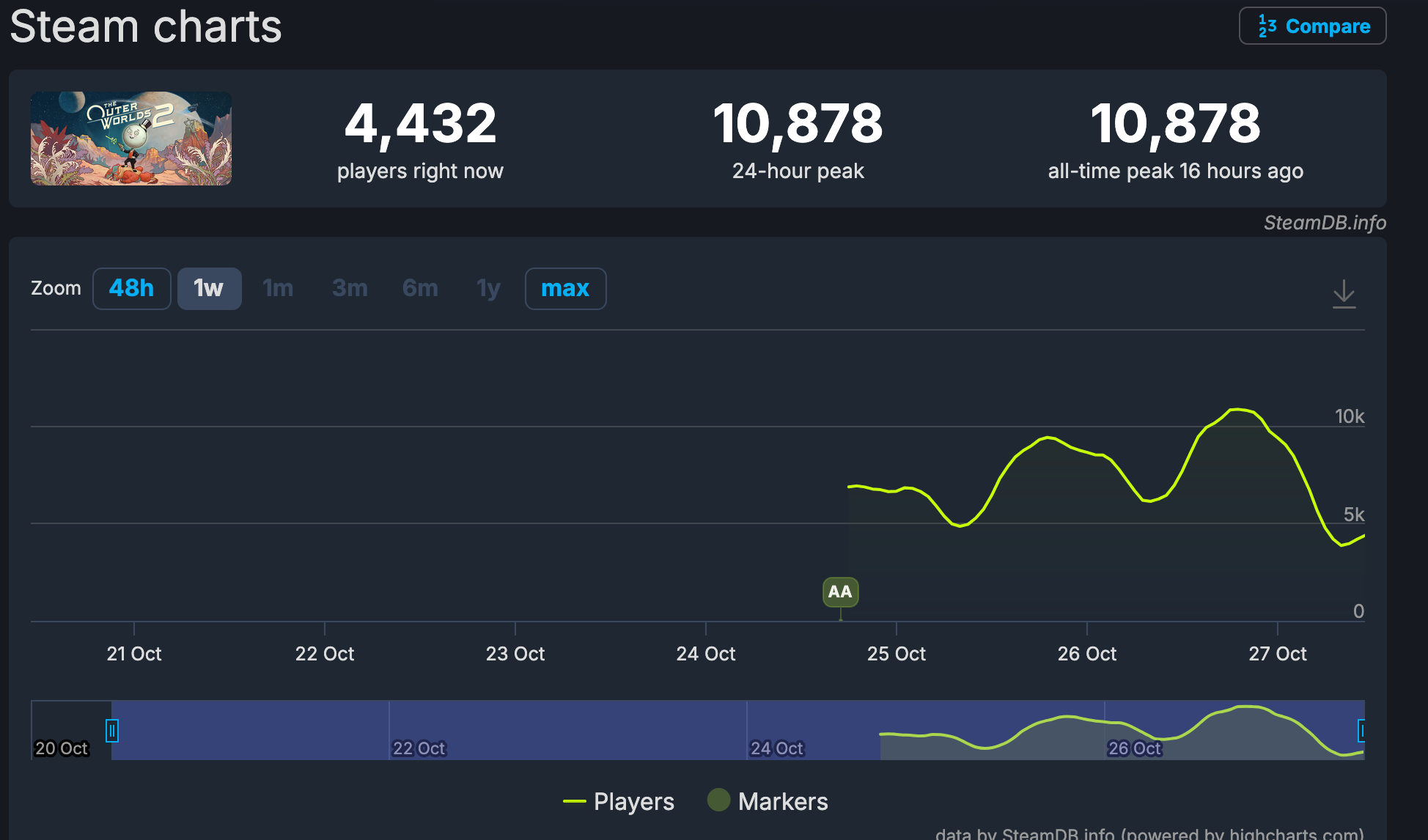Click the highcharts data credit text

click(x=1149, y=833)
